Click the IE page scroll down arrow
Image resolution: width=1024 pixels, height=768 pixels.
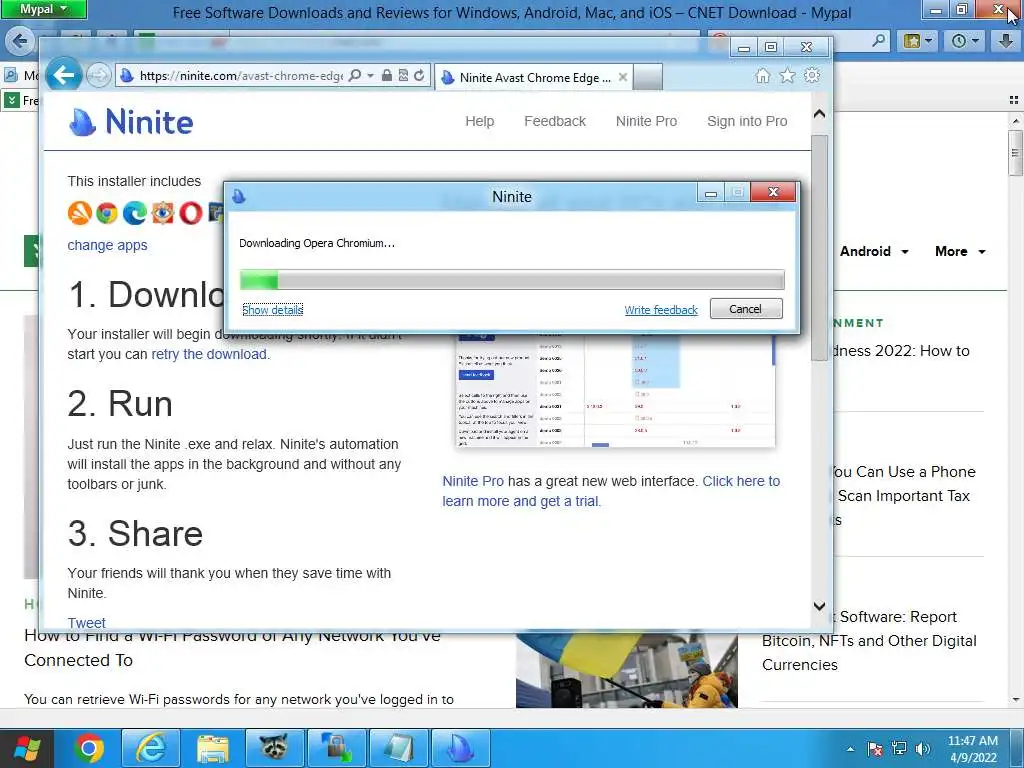point(820,606)
